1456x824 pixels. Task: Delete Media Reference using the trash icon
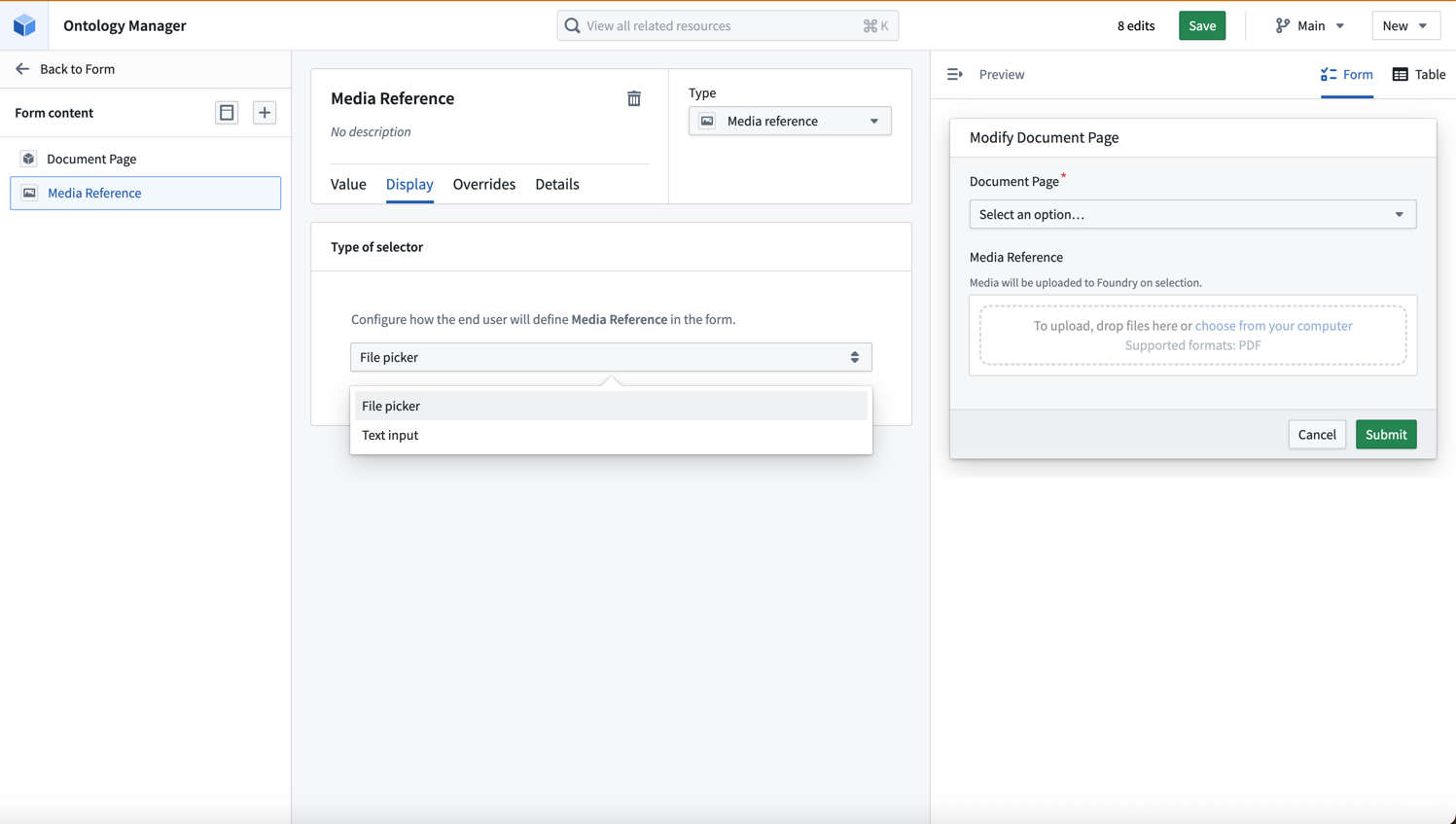(x=634, y=98)
